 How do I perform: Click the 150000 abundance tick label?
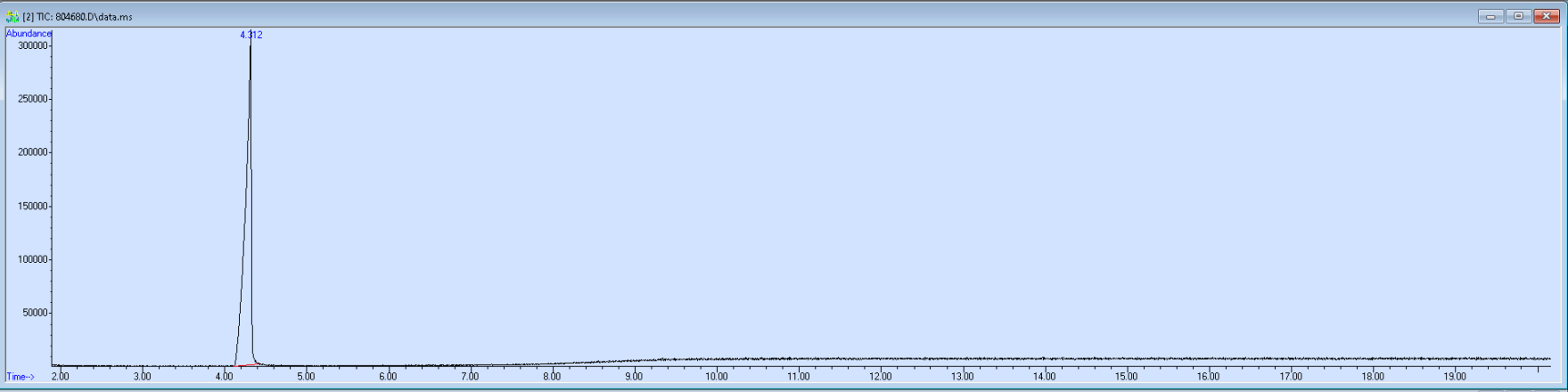[x=34, y=206]
